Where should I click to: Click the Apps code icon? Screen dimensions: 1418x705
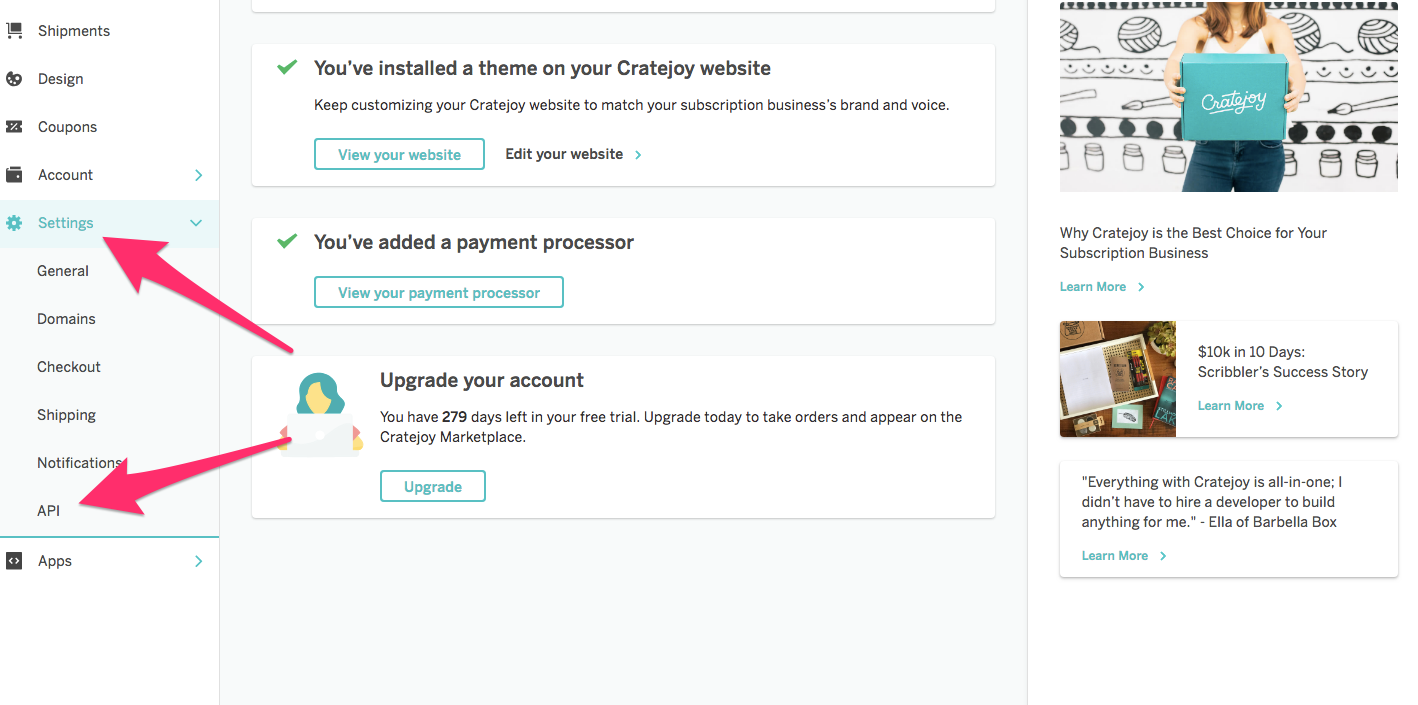tap(14, 561)
